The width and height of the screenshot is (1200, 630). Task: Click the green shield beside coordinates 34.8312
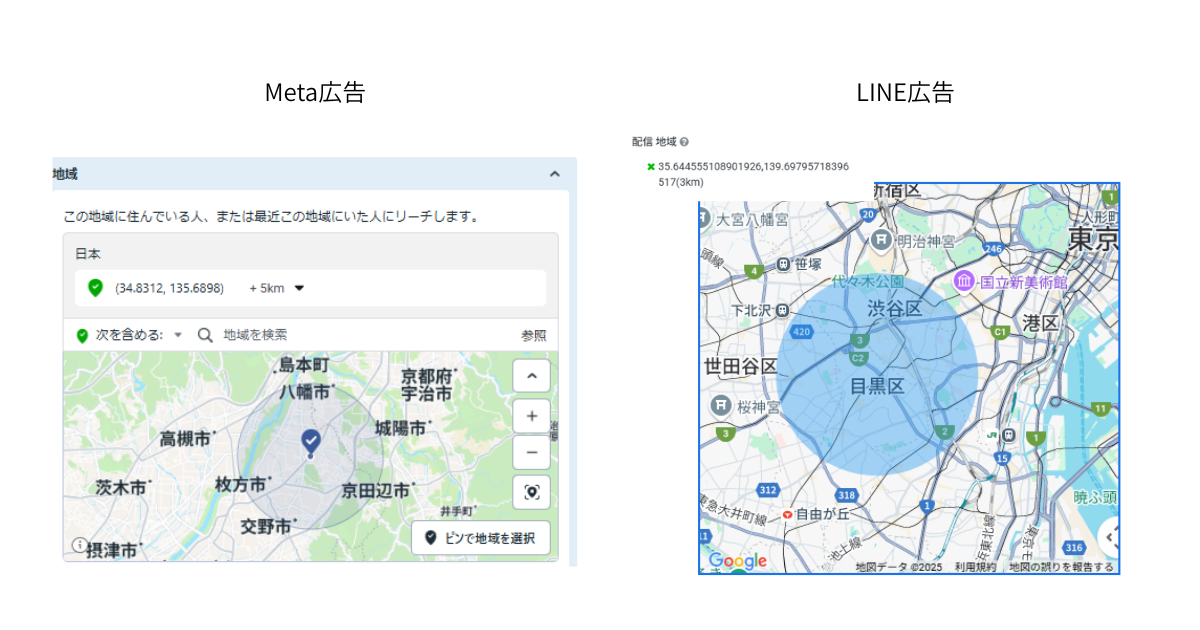pos(95,288)
